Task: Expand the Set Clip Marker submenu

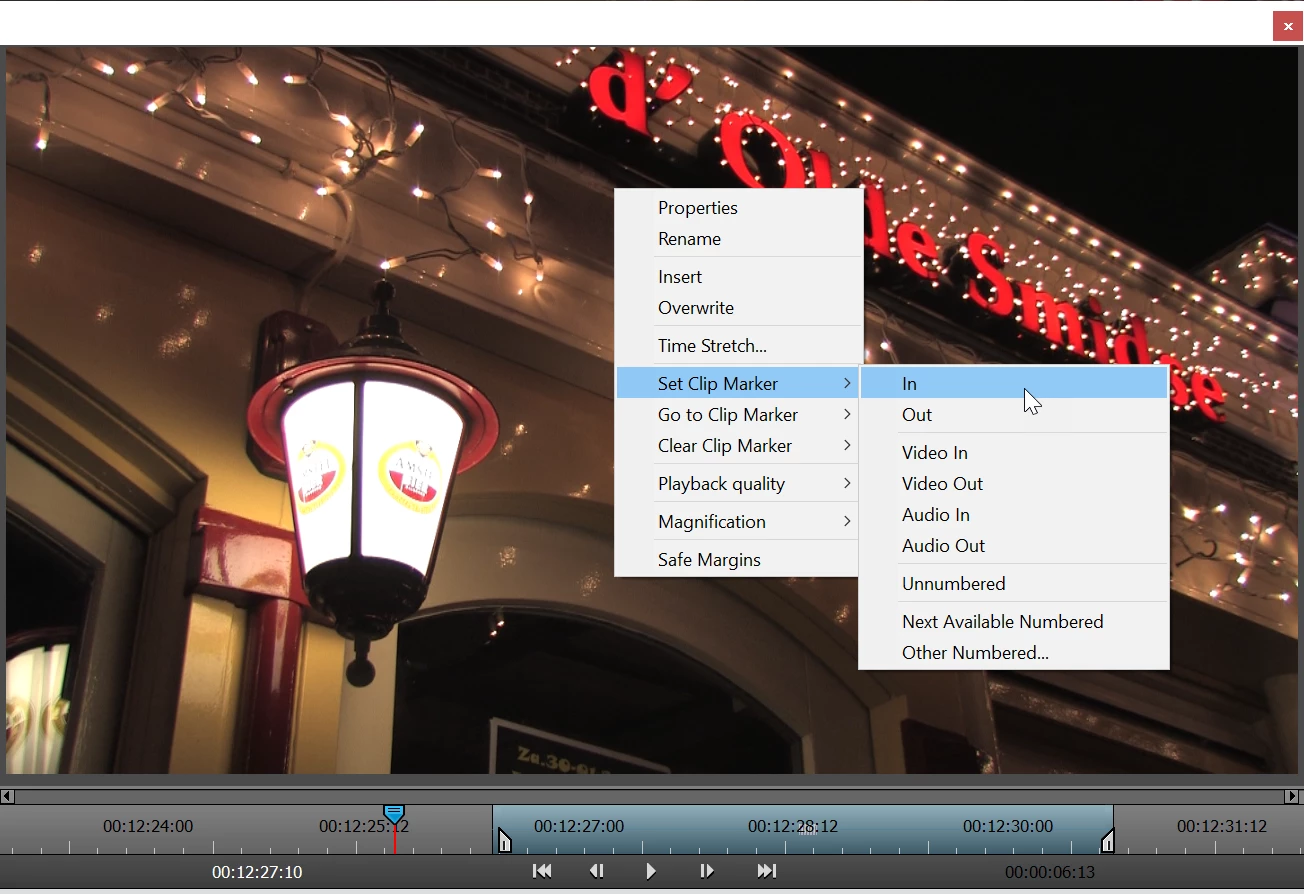Action: coord(738,384)
